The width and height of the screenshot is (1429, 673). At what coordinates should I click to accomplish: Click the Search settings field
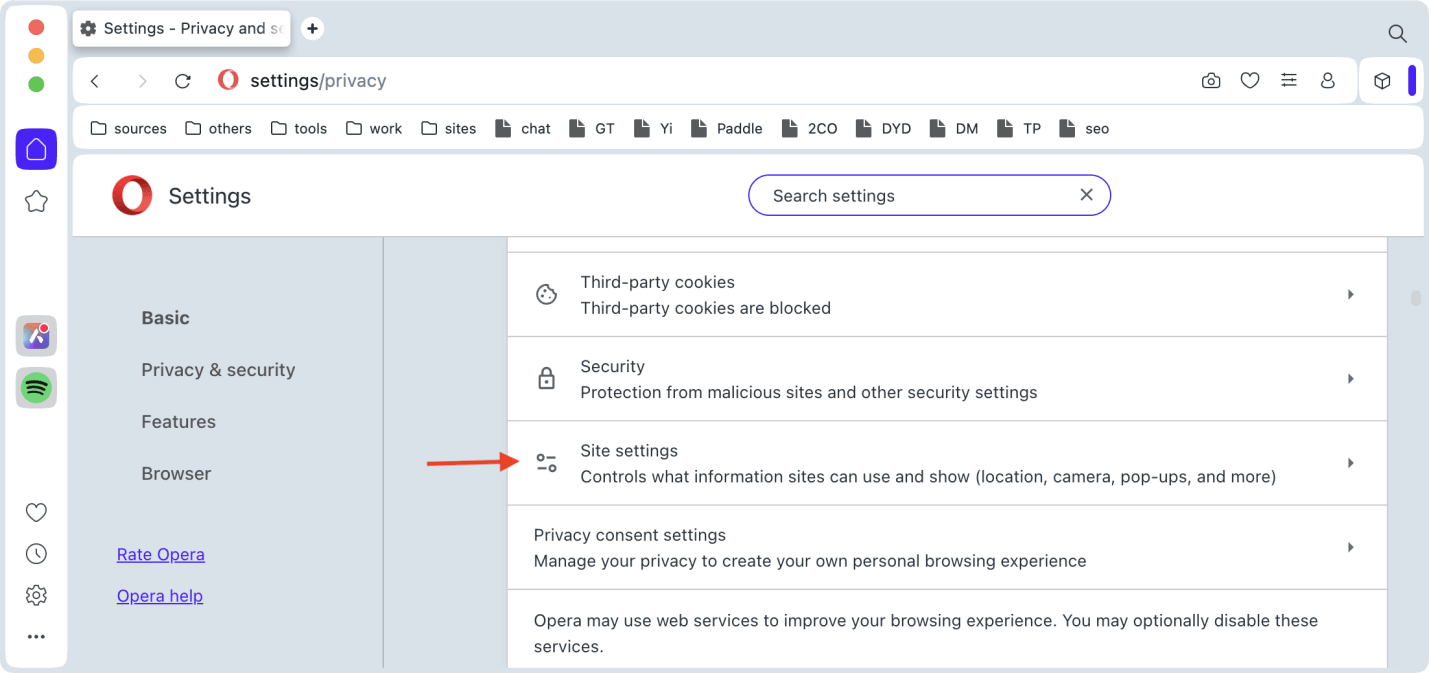(915, 196)
